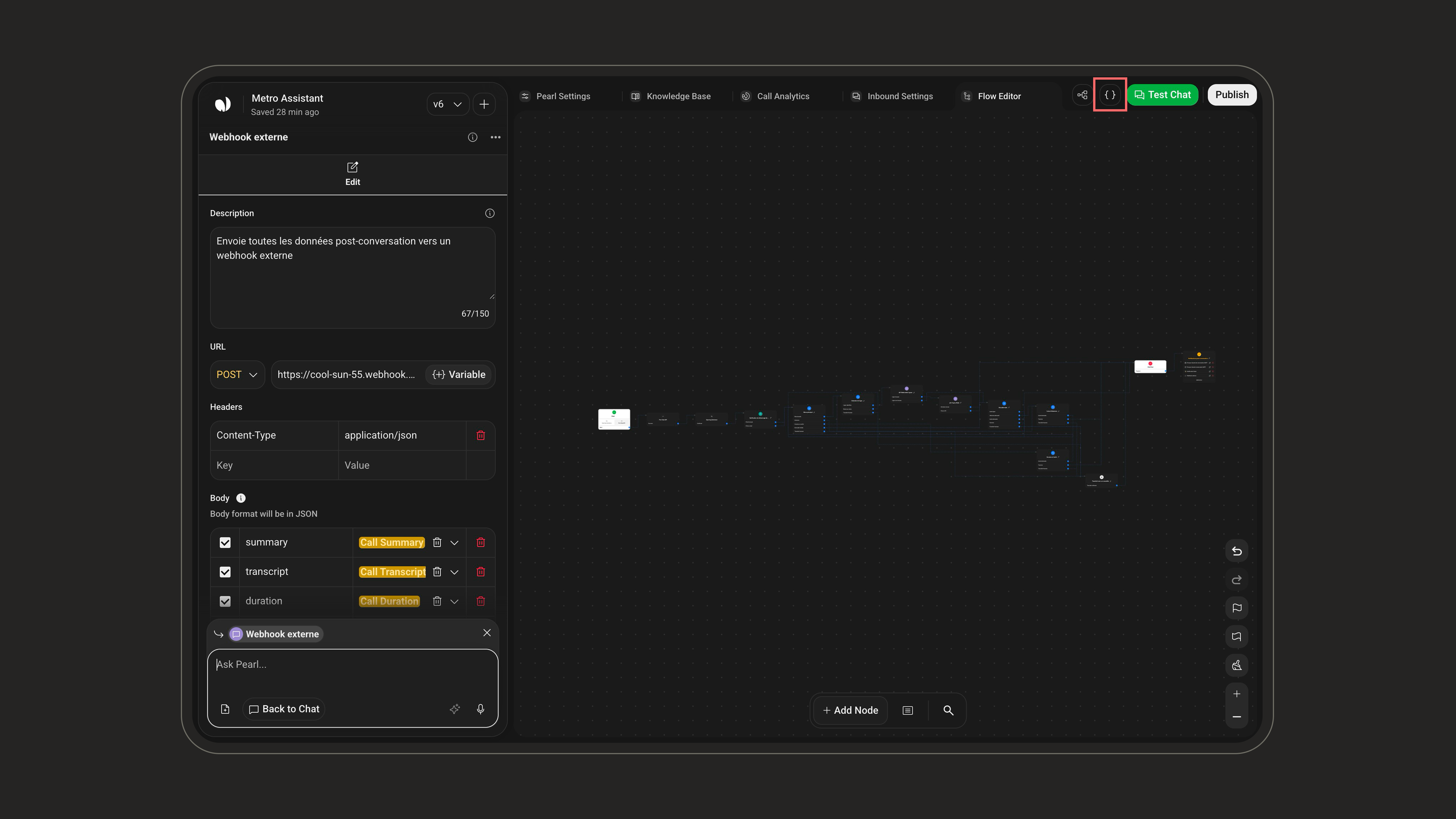Click the Test Chat button
The height and width of the screenshot is (819, 1456).
[x=1163, y=95]
